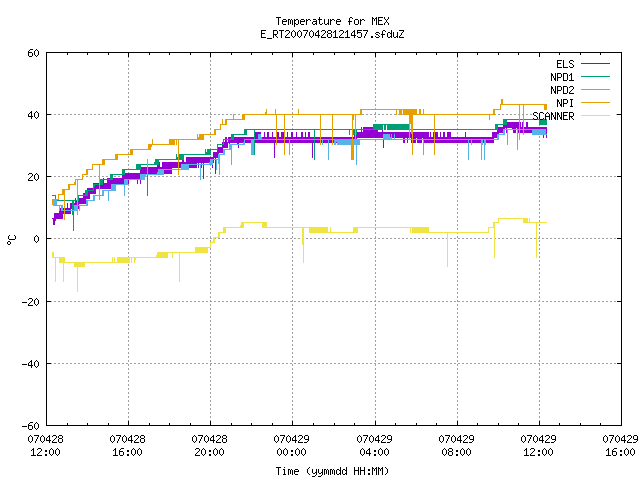Select the ELS legend label
The image size is (640, 480).
point(565,64)
